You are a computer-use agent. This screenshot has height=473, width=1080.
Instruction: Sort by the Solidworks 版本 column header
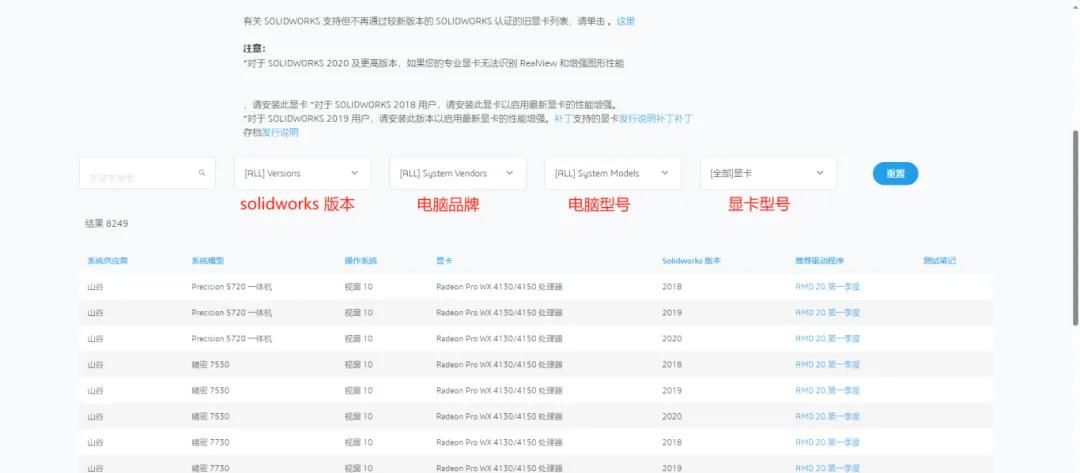point(691,261)
